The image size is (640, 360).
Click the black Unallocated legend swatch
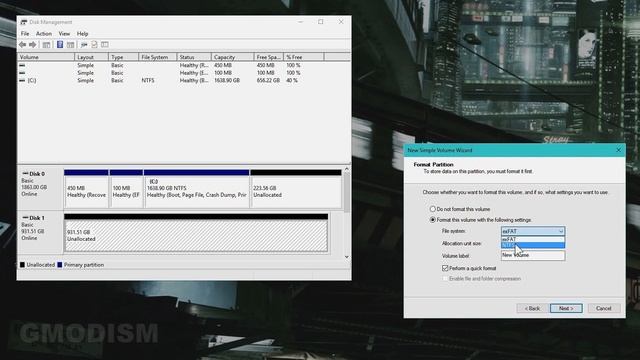22,265
